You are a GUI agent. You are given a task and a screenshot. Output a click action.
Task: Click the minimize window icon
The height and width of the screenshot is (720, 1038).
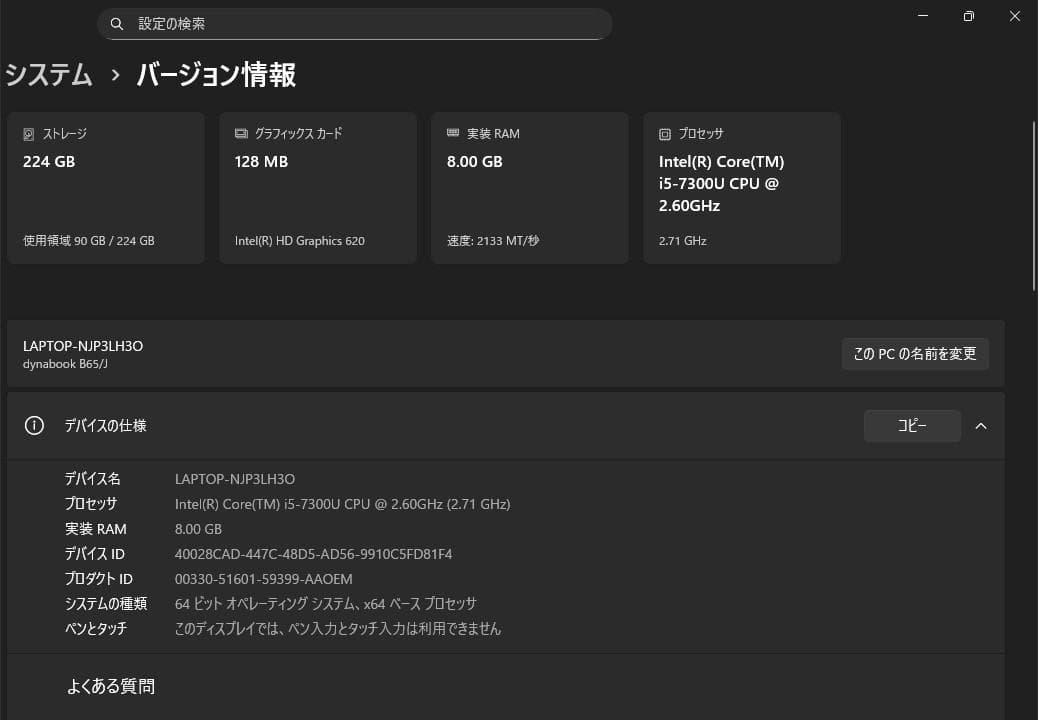[920, 16]
